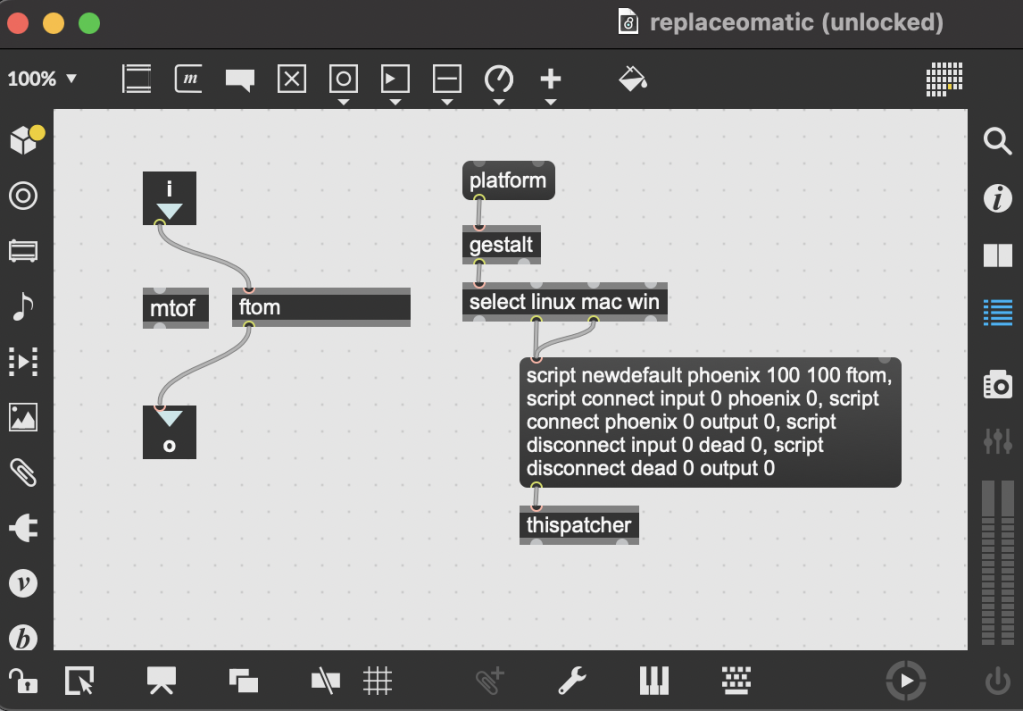The width and height of the screenshot is (1023, 711).
Task: Open the piano keys bottom toolbar icon
Action: coord(654,681)
